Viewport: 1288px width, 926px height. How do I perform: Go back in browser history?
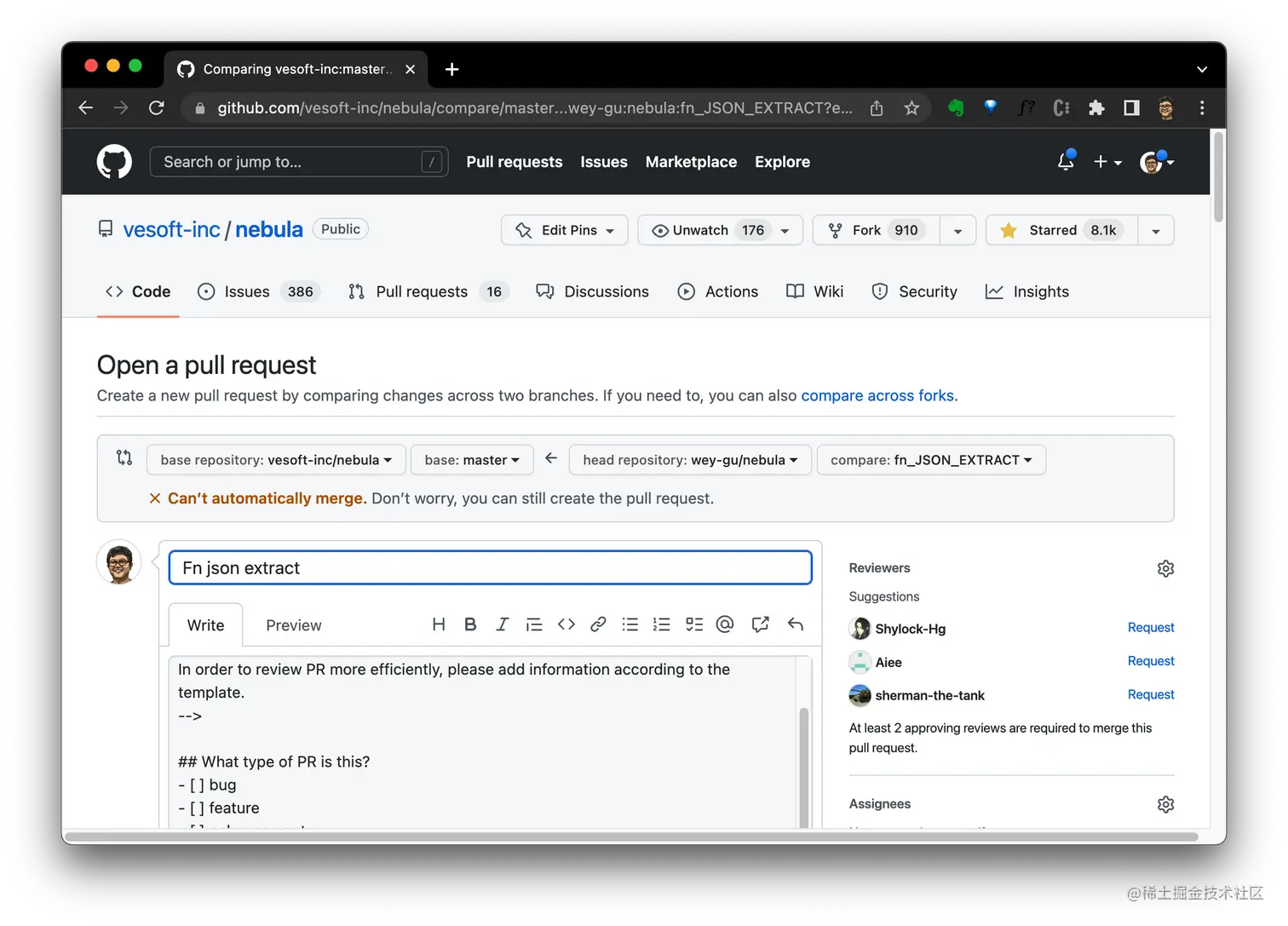(86, 108)
